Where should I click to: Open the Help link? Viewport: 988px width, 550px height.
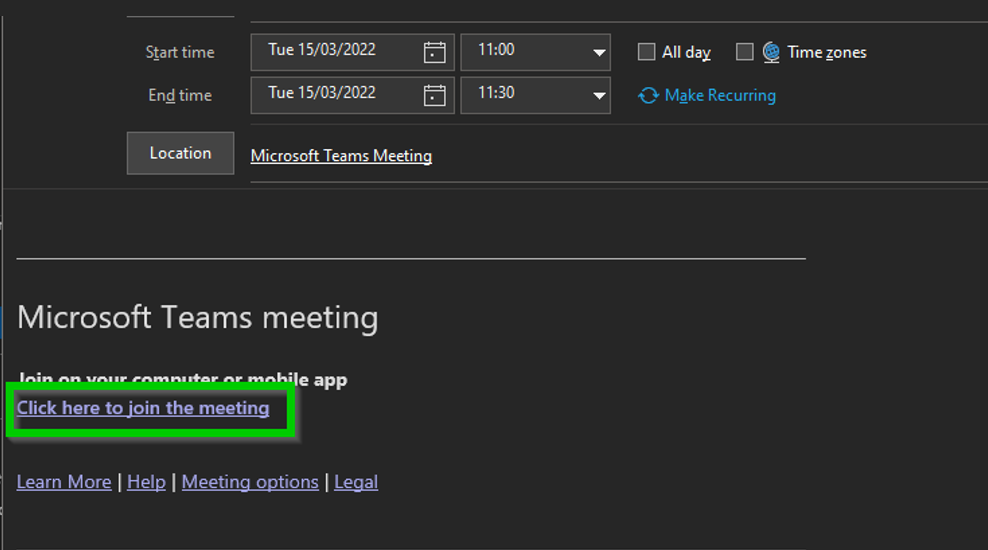tap(146, 482)
